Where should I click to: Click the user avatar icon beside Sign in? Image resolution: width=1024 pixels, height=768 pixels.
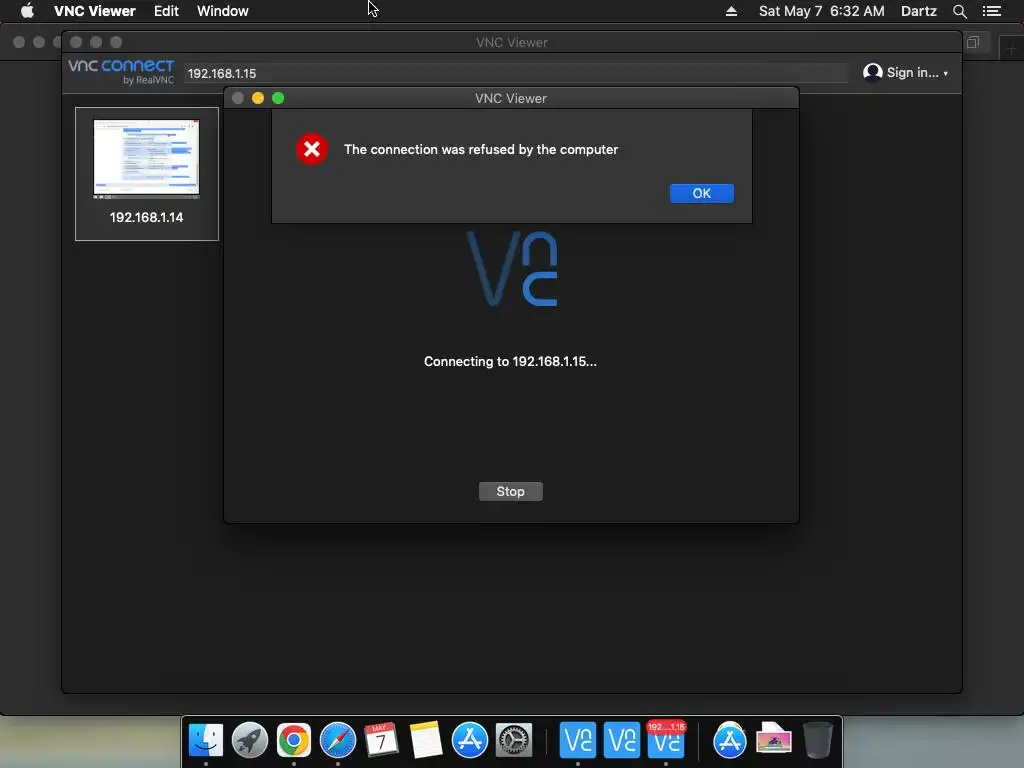872,72
